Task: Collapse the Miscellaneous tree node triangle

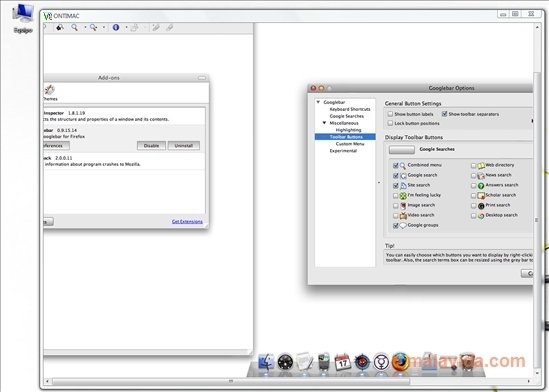Action: pos(324,123)
